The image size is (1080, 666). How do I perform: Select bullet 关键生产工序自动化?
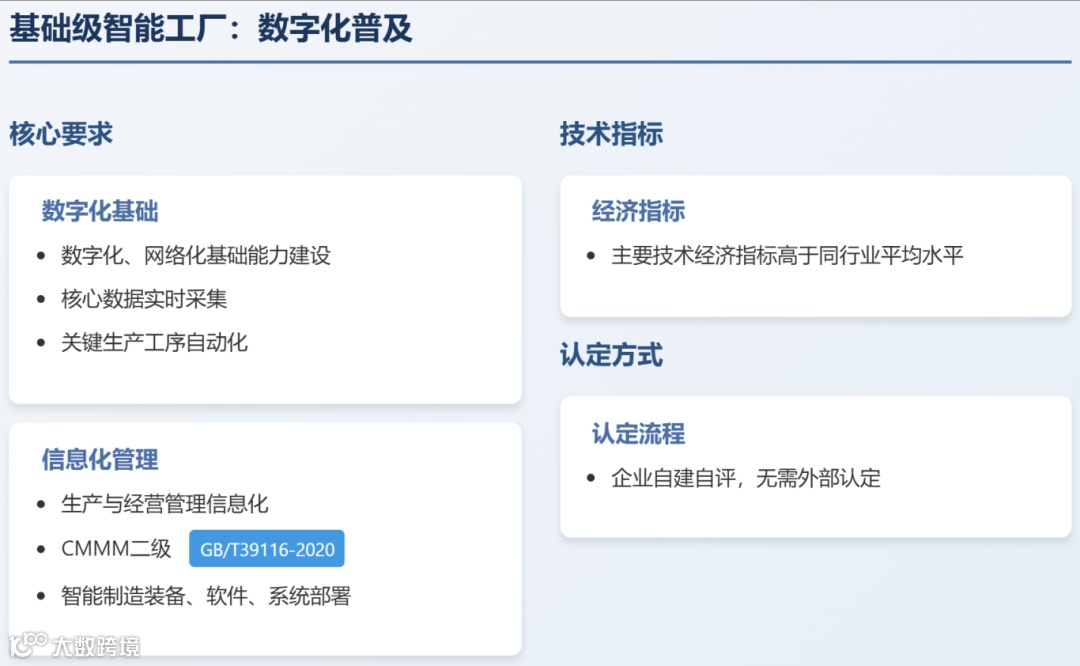pyautogui.click(x=154, y=342)
